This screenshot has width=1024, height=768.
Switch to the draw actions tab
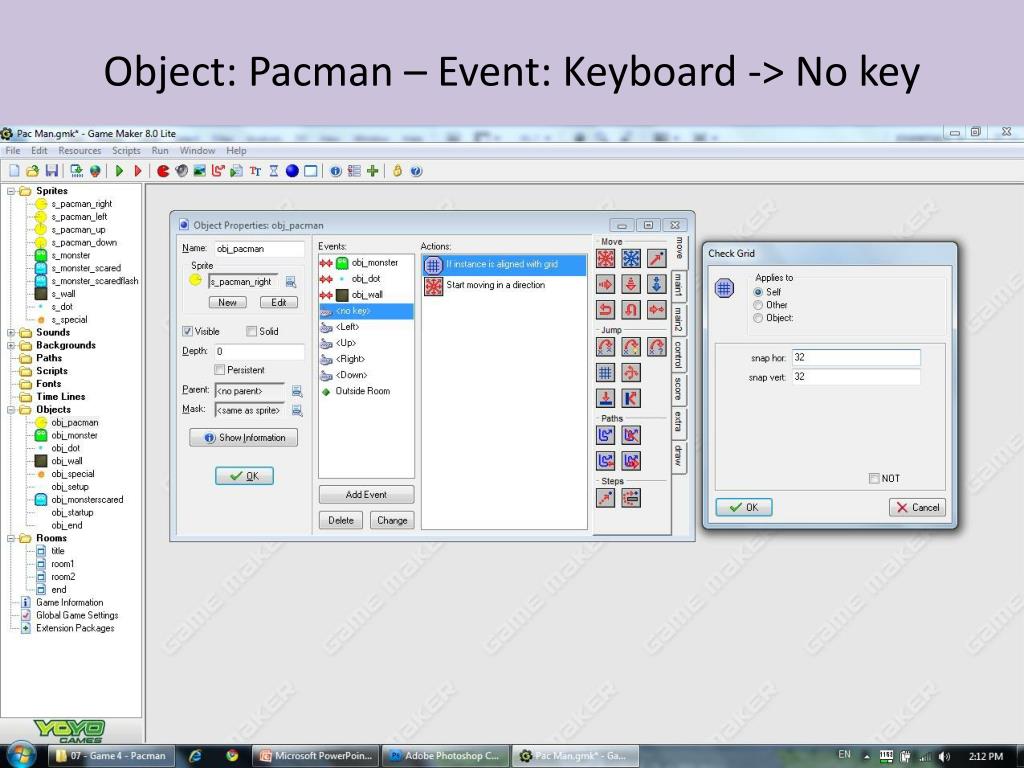(679, 455)
